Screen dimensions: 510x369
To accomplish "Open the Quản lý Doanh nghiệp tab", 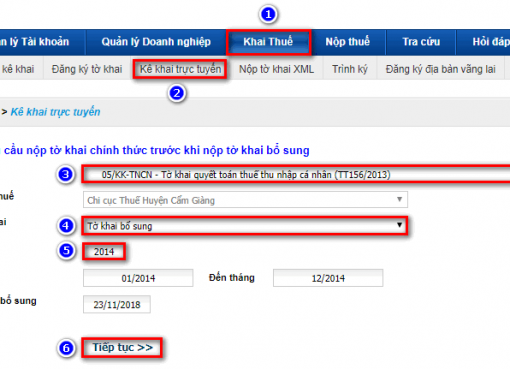I will point(156,42).
